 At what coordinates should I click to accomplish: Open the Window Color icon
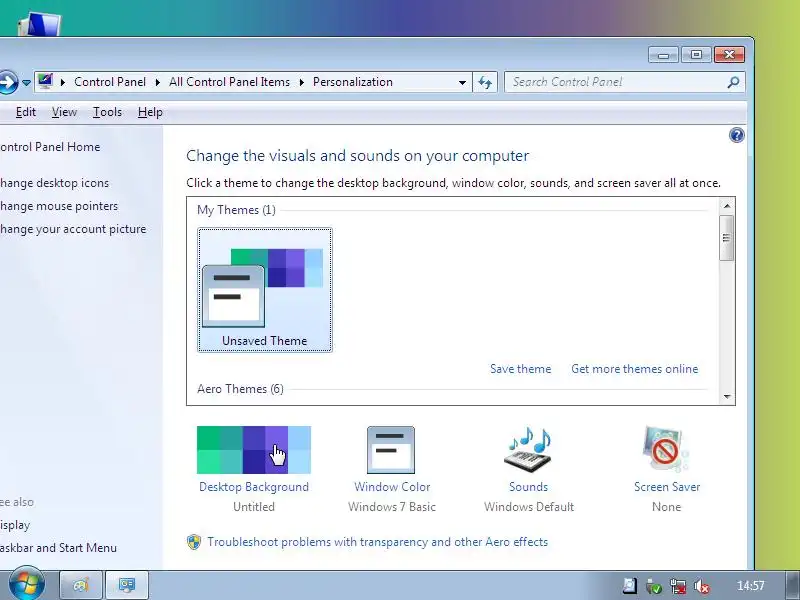coord(391,450)
